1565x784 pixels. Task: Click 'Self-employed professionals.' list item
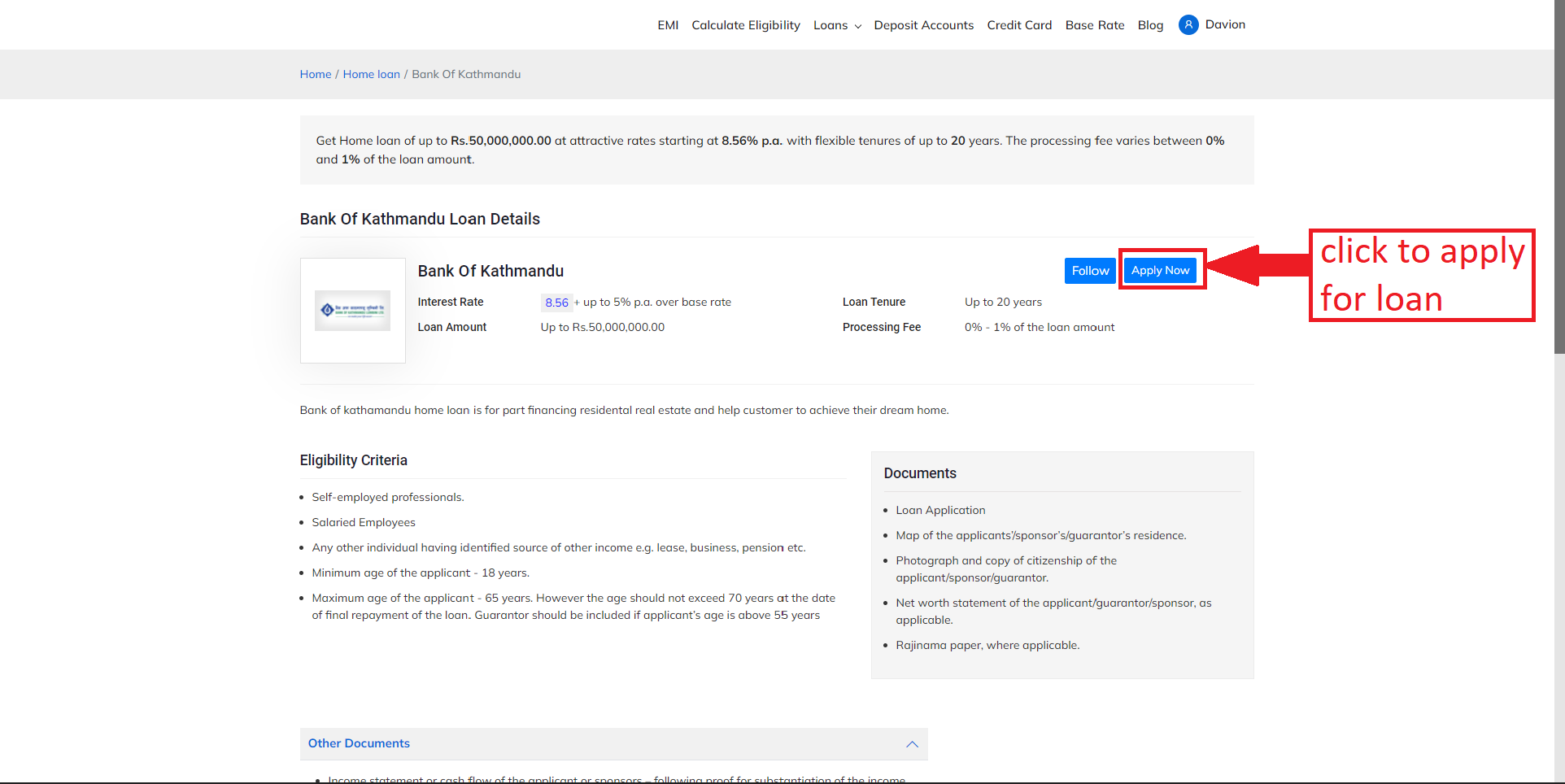388,497
